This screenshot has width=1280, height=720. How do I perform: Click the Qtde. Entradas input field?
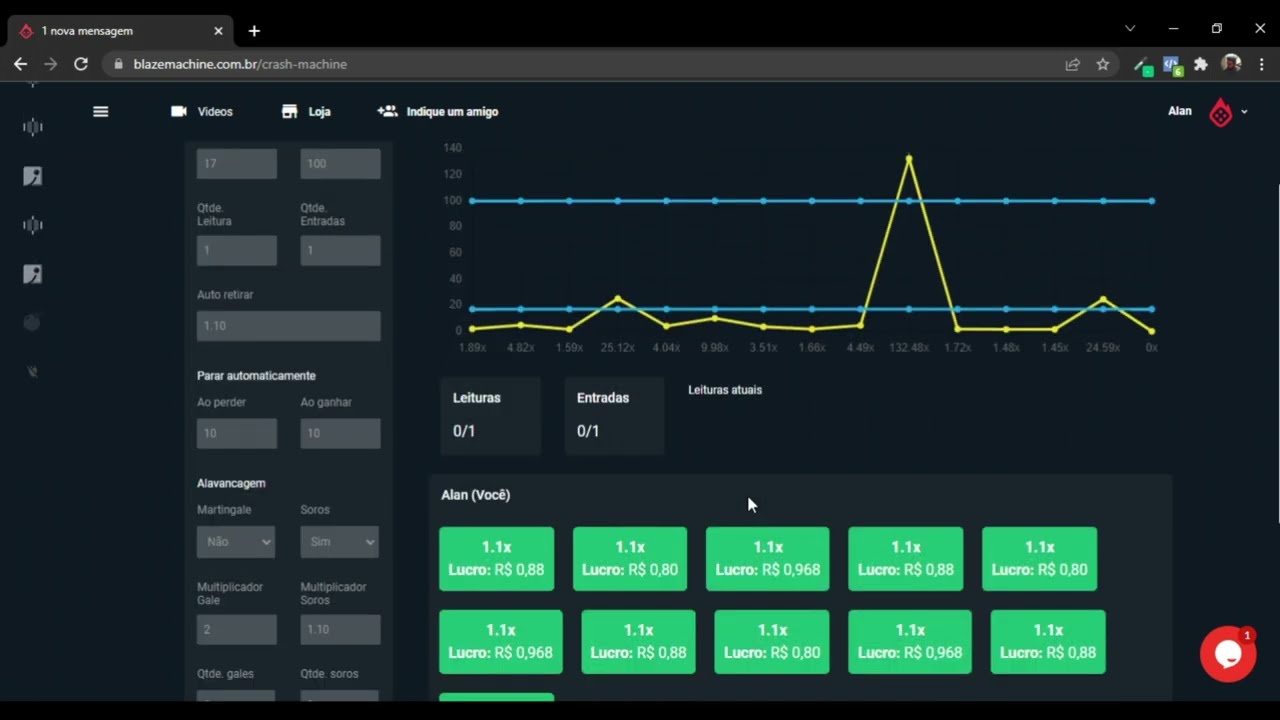click(340, 250)
